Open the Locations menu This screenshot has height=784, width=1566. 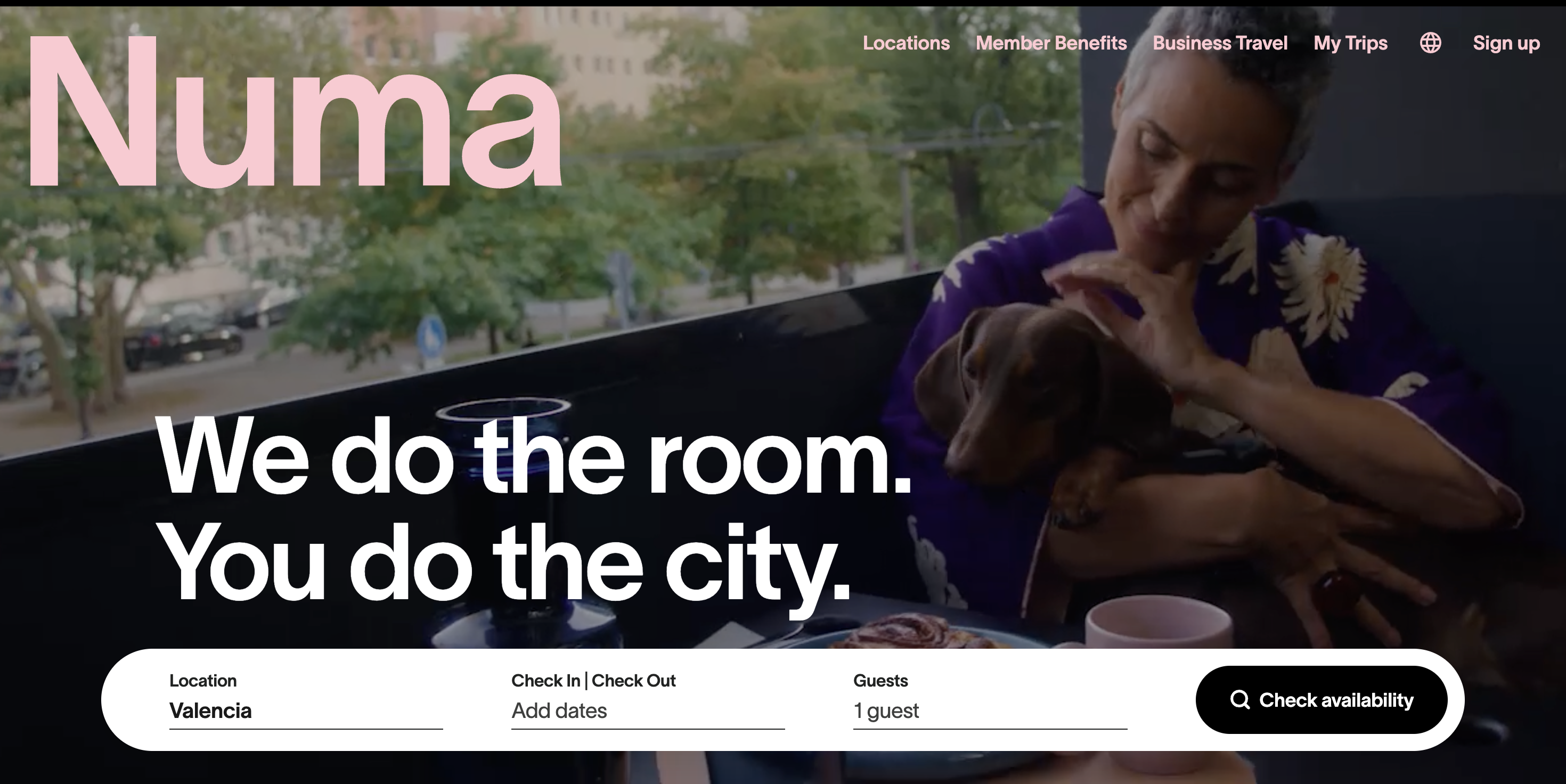tap(906, 43)
